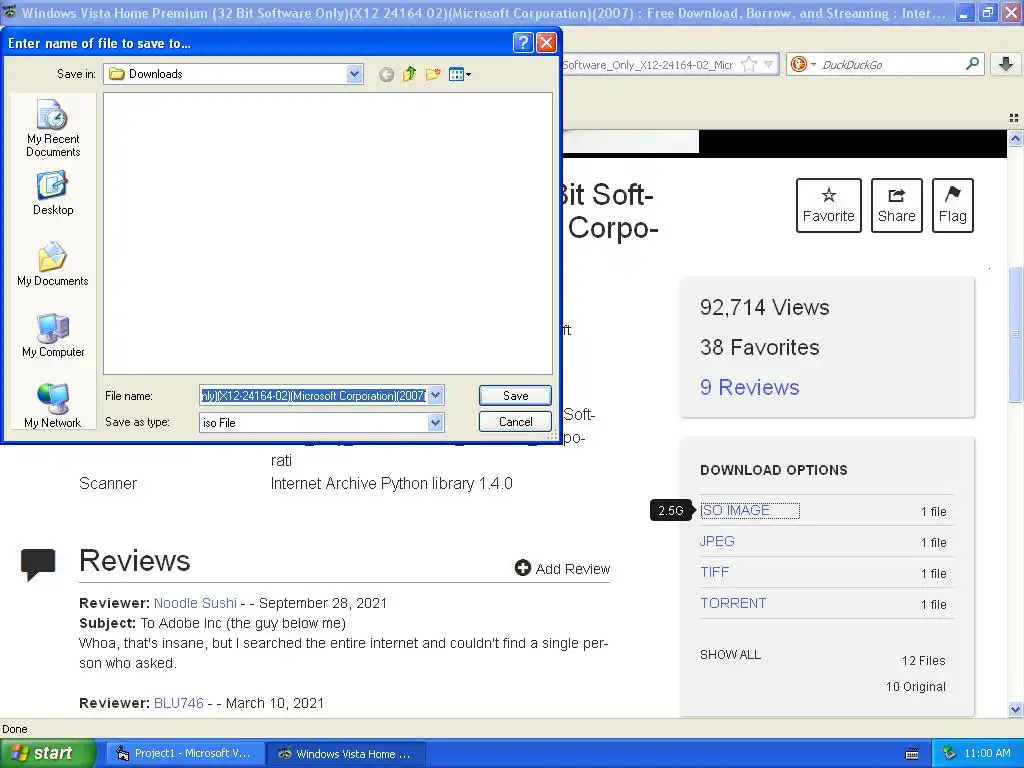Screen dimensions: 1024x768
Task: Click the Share button on the archive page
Action: click(897, 205)
